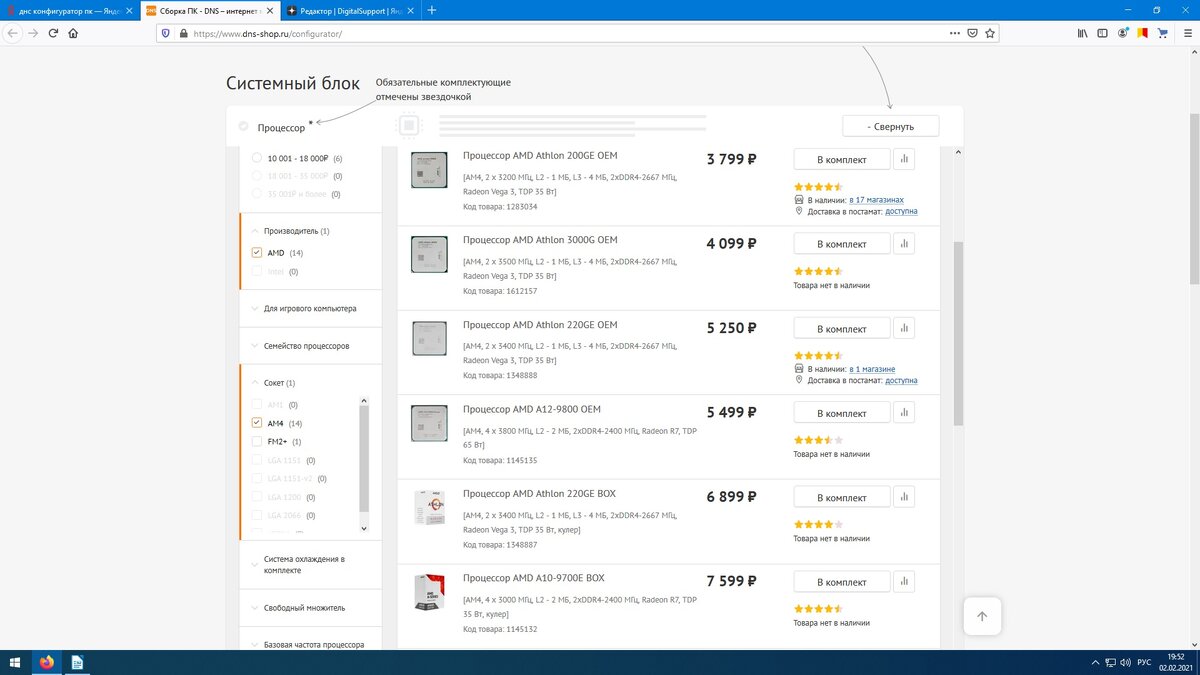
Task: Compare Athlon 200GE OEM using chart icon
Action: [x=904, y=159]
